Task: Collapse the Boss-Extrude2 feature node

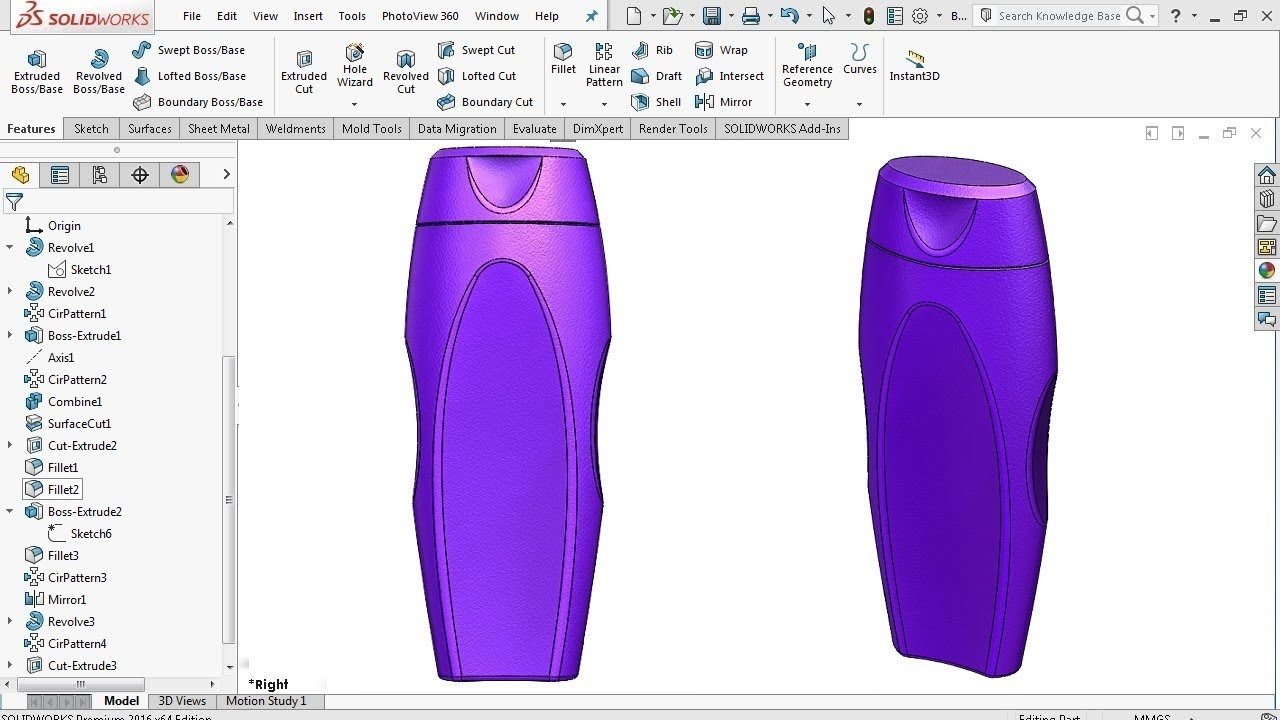Action: pyautogui.click(x=10, y=511)
